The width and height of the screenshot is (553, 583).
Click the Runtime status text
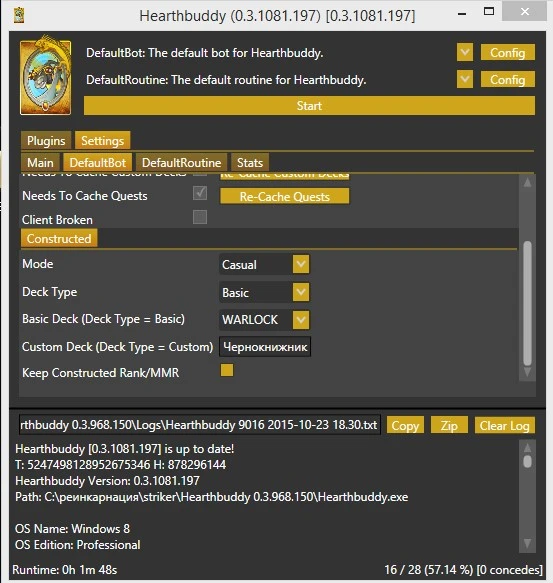point(65,570)
